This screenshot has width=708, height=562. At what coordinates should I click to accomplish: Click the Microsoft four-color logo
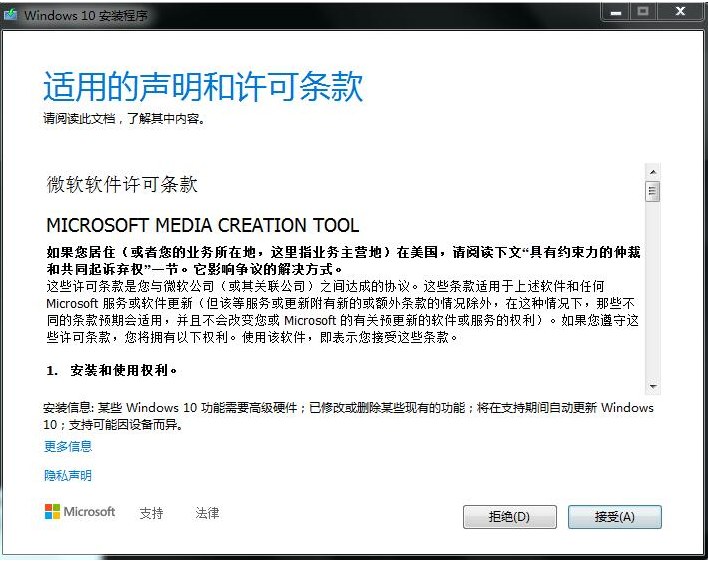52,511
